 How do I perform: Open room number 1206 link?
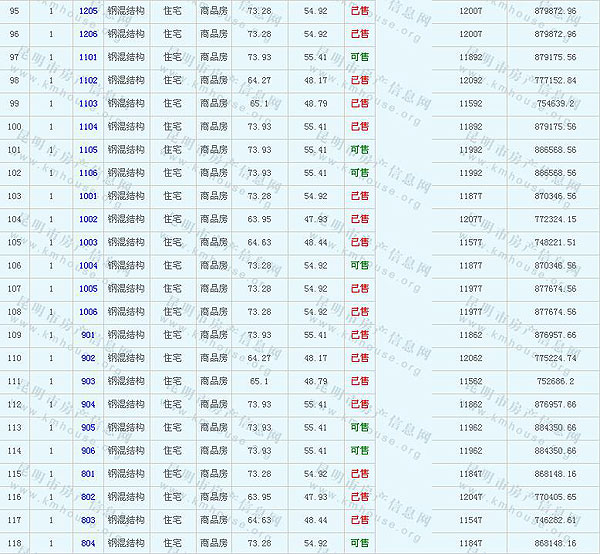[88, 34]
